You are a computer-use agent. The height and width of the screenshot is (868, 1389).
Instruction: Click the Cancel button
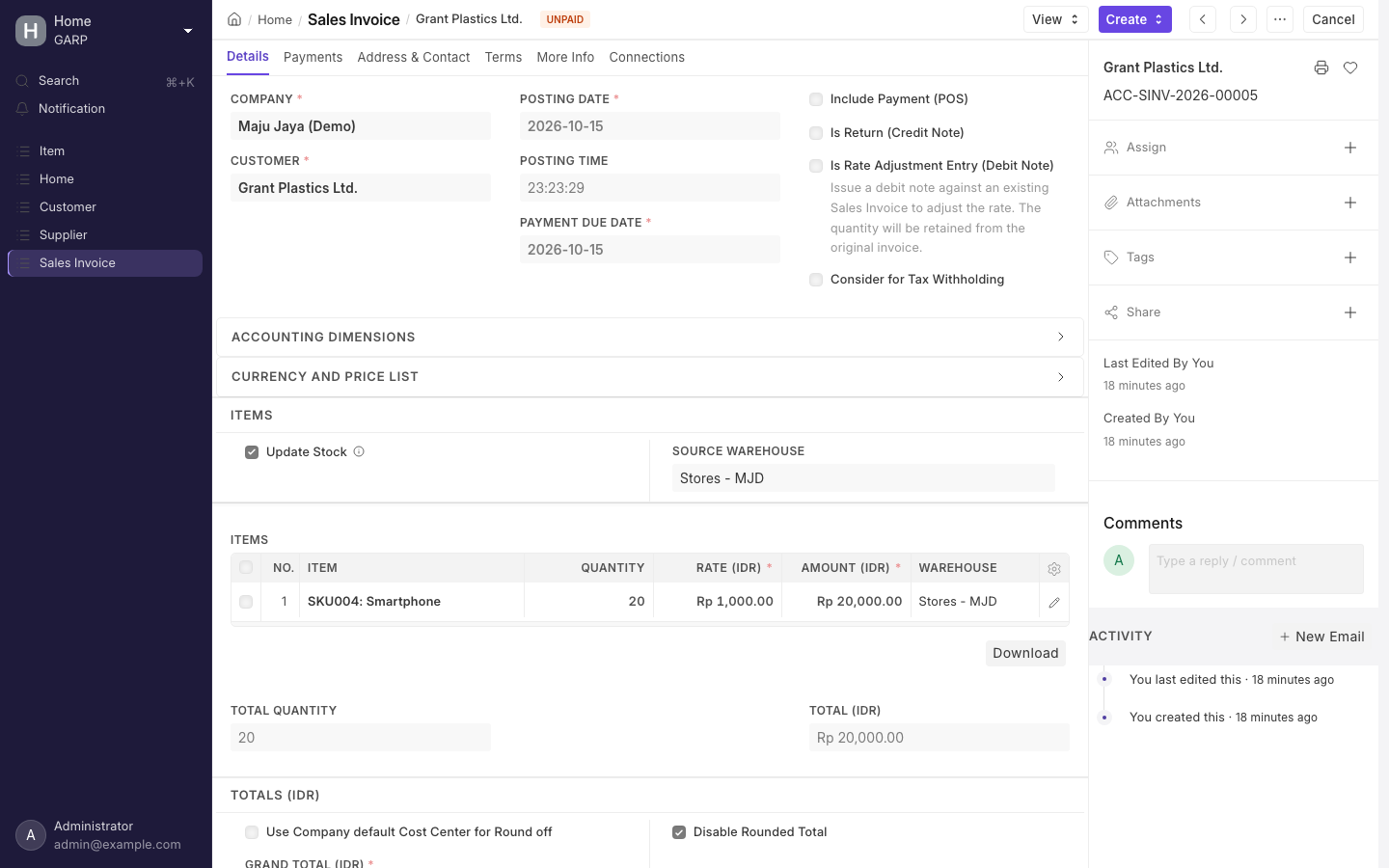(1333, 19)
